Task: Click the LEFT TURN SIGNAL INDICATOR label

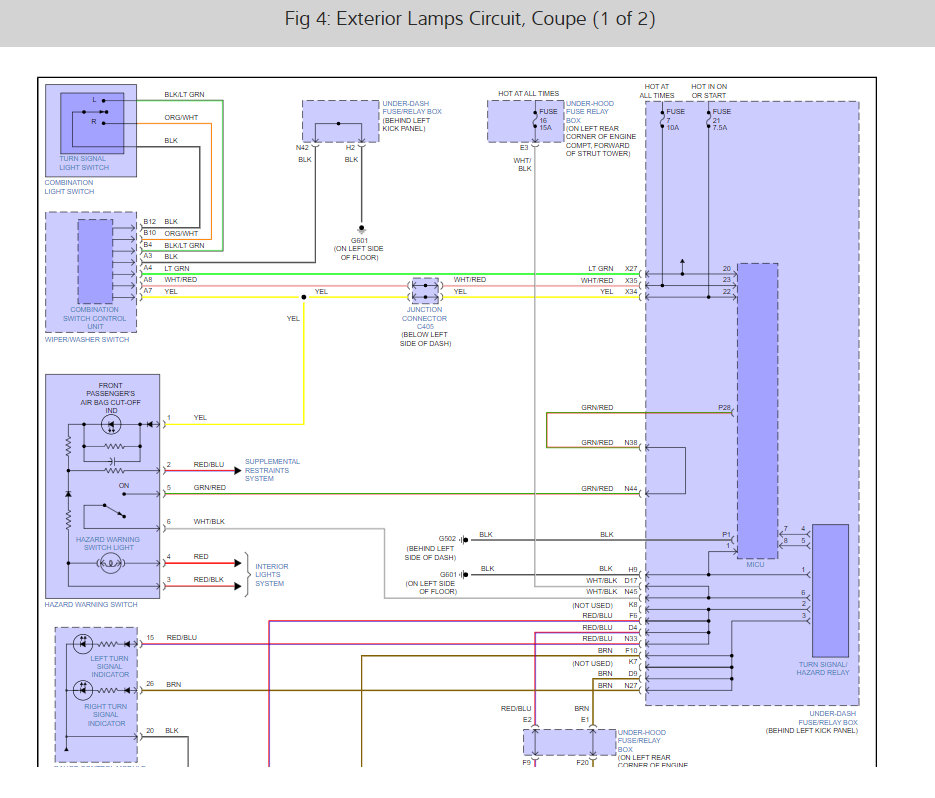Action: coord(110,666)
